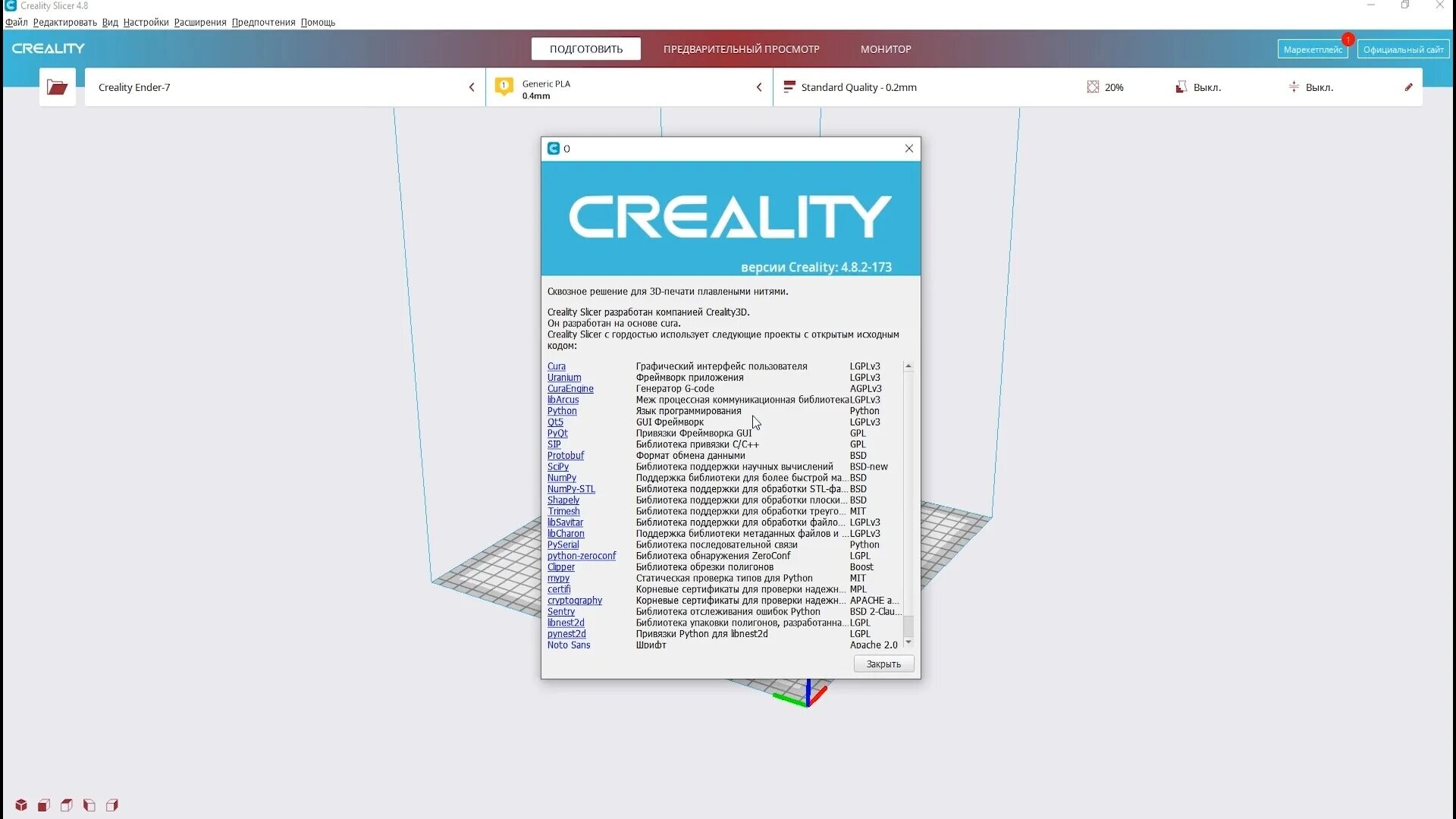Image resolution: width=1456 pixels, height=819 pixels.
Task: Open the Clipper link
Action: pos(561,567)
